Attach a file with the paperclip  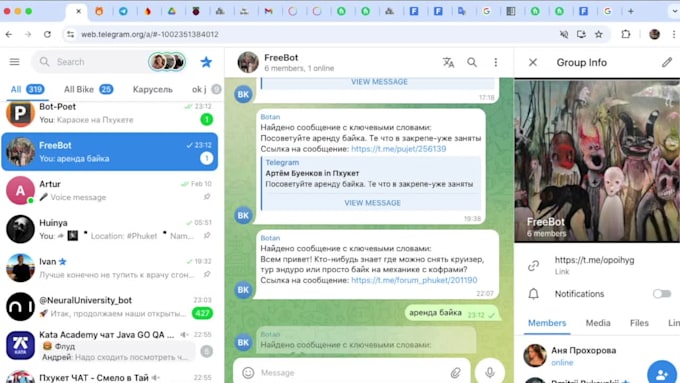point(455,373)
